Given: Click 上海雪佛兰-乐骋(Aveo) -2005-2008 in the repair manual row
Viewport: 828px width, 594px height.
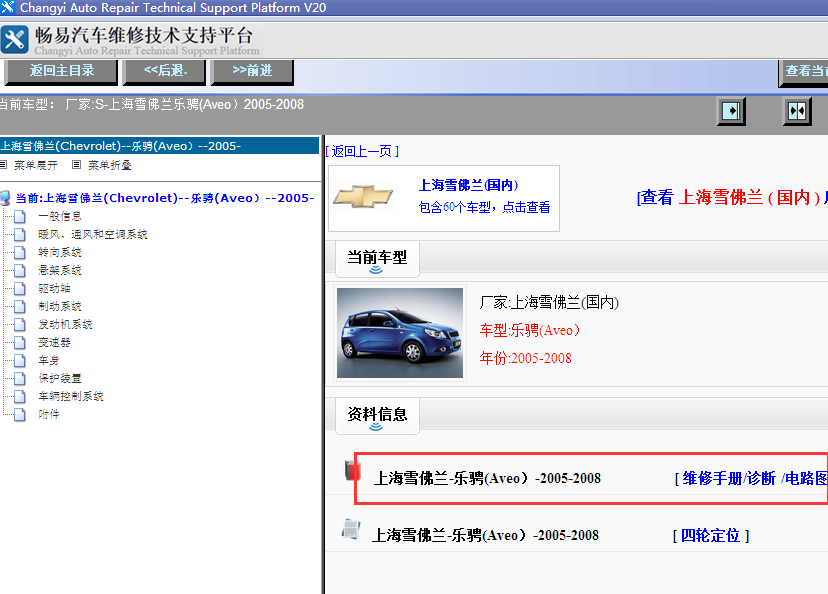Looking at the screenshot, I should [487, 478].
